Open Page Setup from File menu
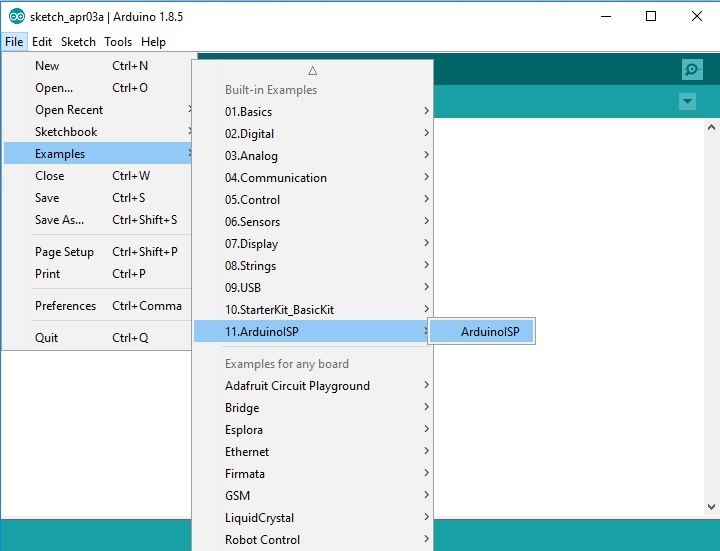720x551 pixels. [97, 252]
